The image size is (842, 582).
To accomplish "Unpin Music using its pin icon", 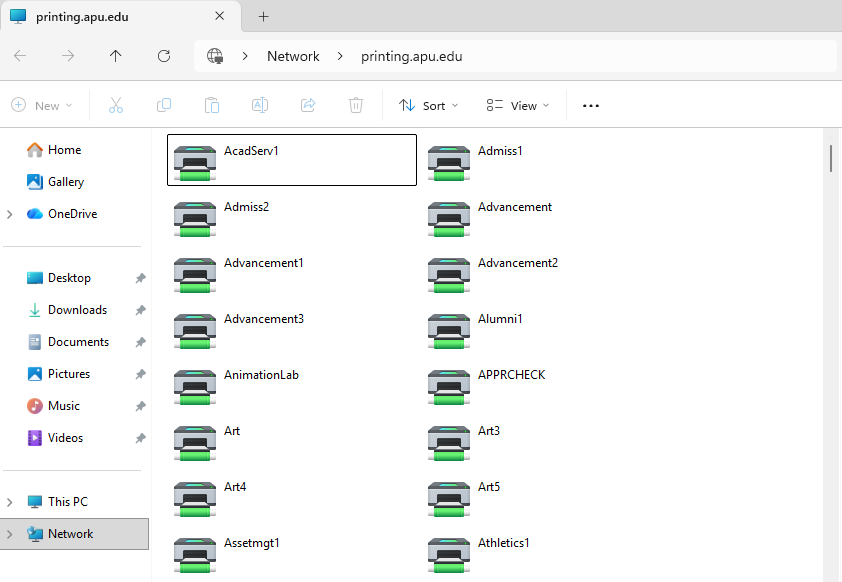I will click(x=140, y=406).
